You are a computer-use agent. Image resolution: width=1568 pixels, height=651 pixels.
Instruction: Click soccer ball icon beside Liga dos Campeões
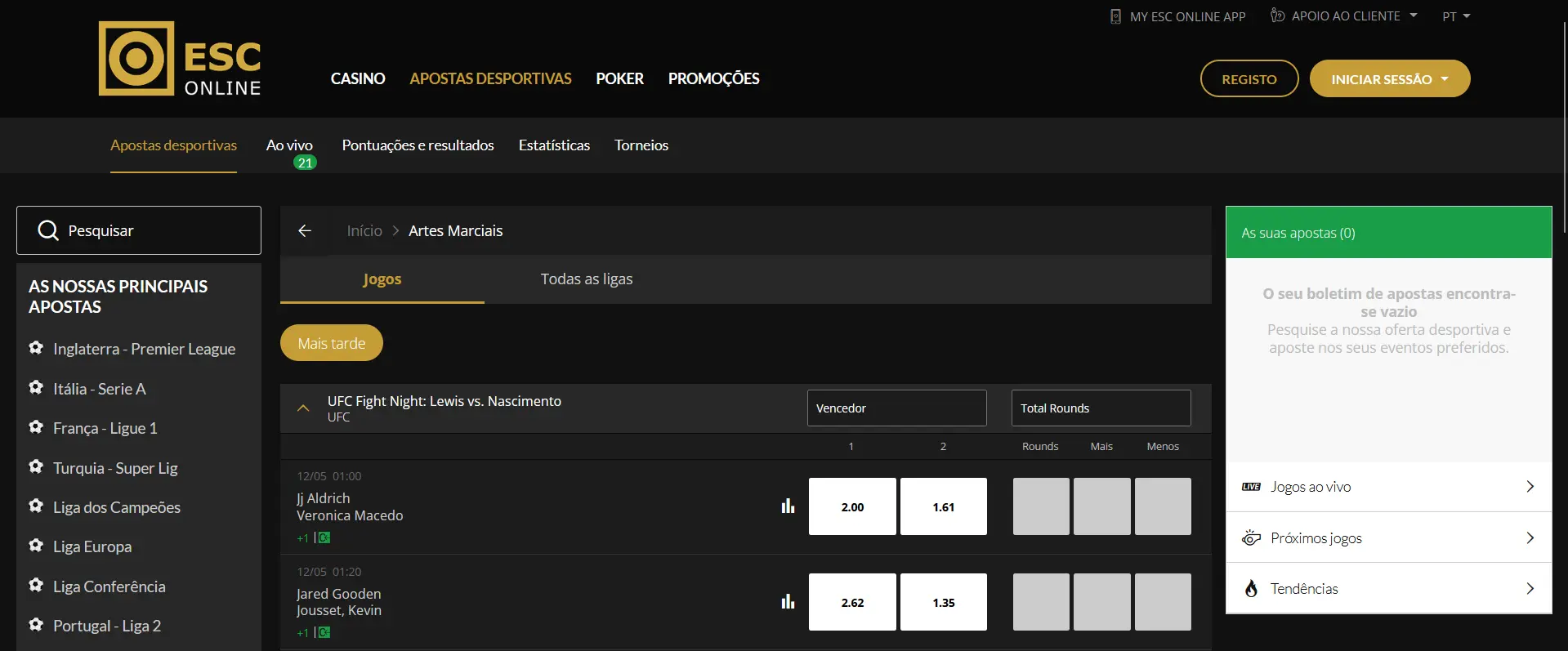click(36, 506)
